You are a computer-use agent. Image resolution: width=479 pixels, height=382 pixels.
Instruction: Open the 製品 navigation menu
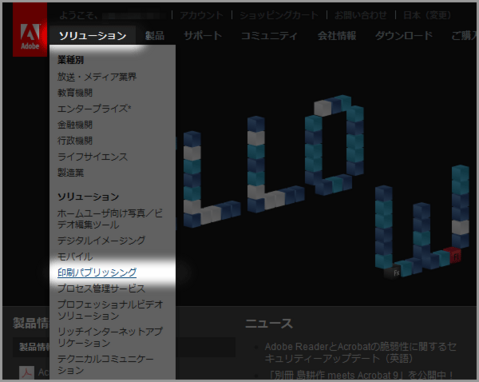click(x=155, y=36)
